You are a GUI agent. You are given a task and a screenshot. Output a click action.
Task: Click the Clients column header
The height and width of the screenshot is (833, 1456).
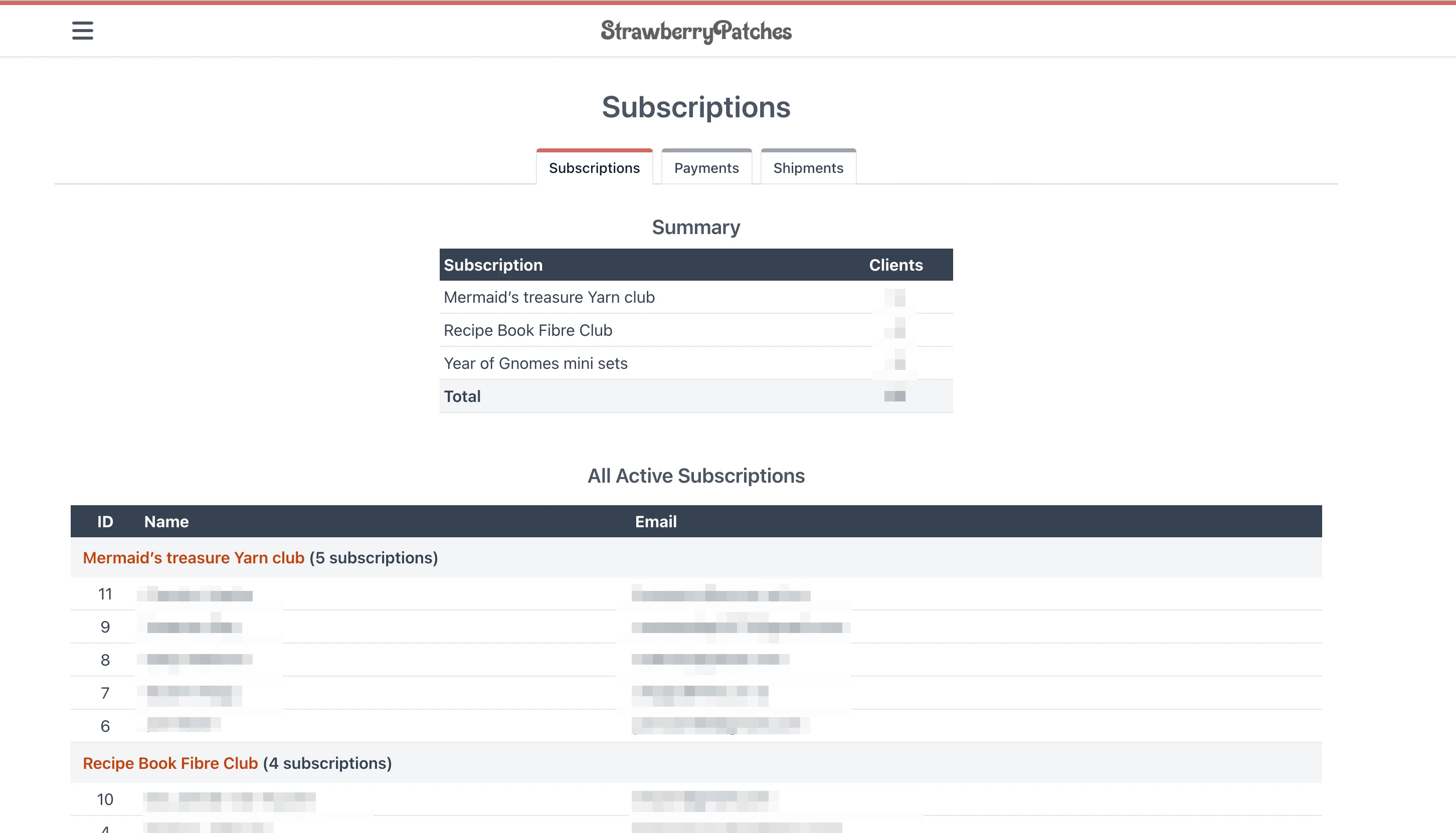(895, 264)
